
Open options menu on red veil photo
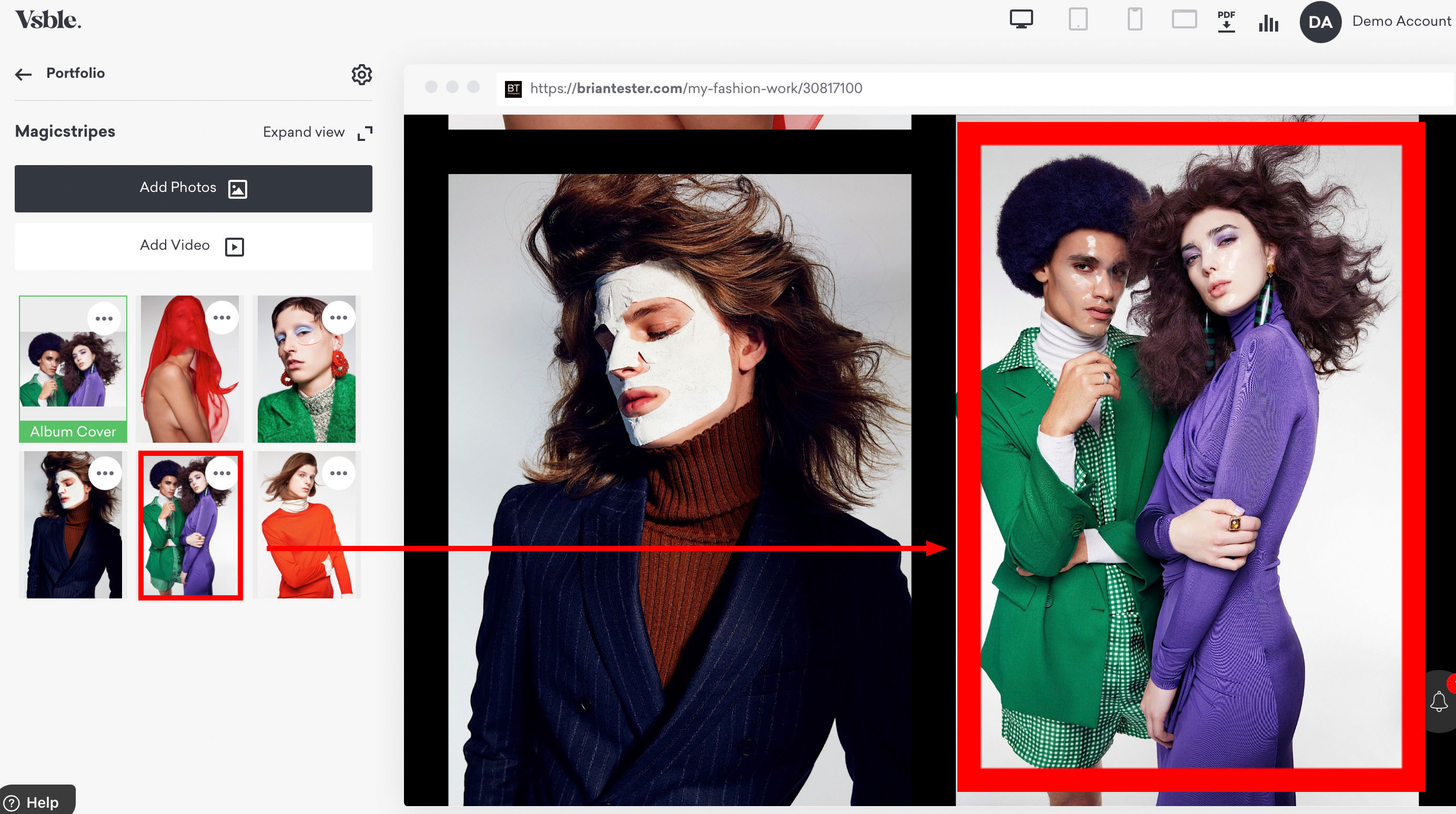pyautogui.click(x=221, y=318)
